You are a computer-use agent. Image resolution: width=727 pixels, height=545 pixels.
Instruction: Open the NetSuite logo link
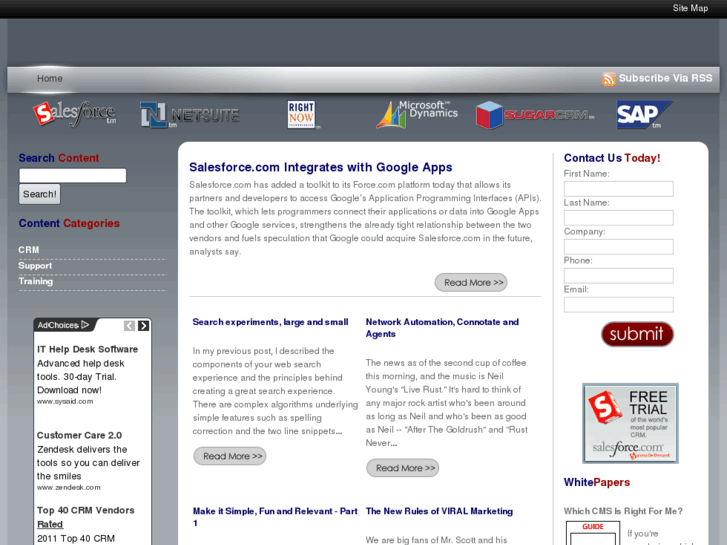coord(190,115)
